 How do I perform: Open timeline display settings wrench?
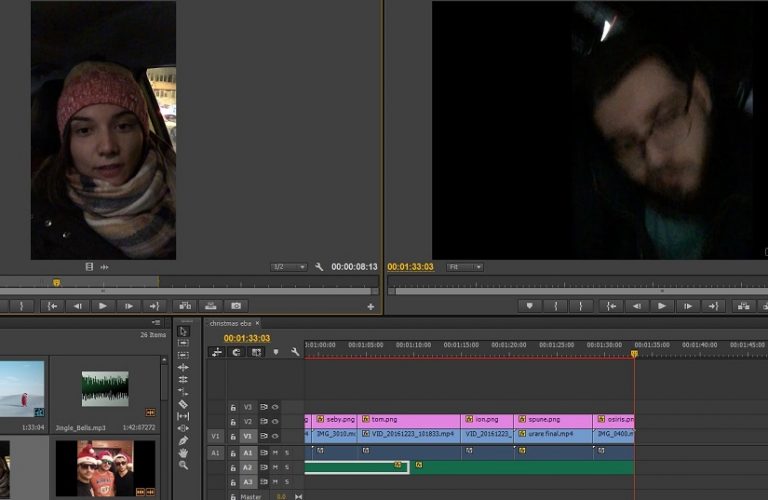click(x=295, y=352)
